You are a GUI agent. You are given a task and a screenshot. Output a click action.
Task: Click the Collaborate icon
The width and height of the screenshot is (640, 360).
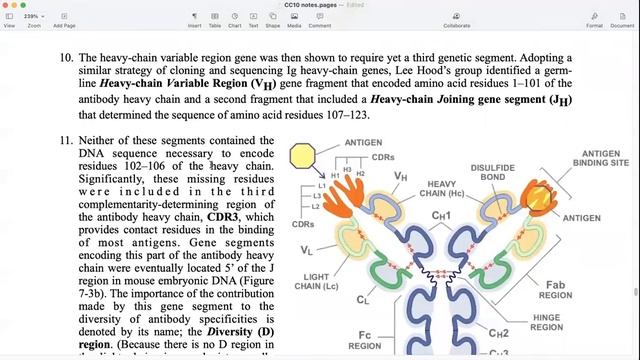[x=456, y=16]
